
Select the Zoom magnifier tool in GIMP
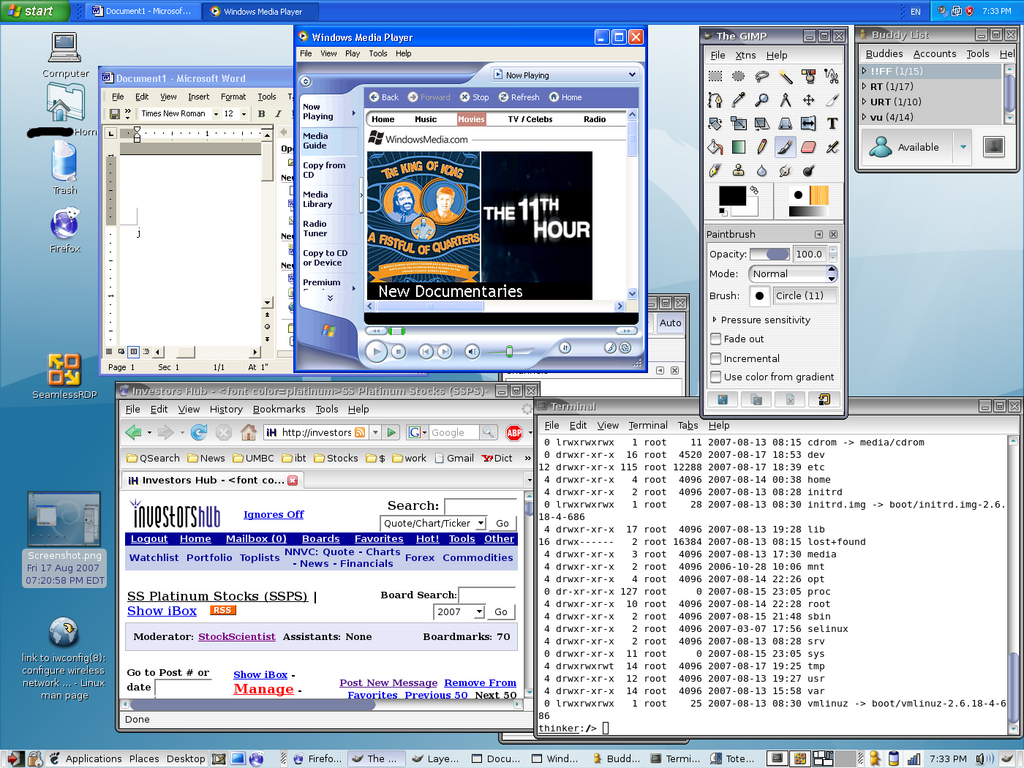coord(761,100)
